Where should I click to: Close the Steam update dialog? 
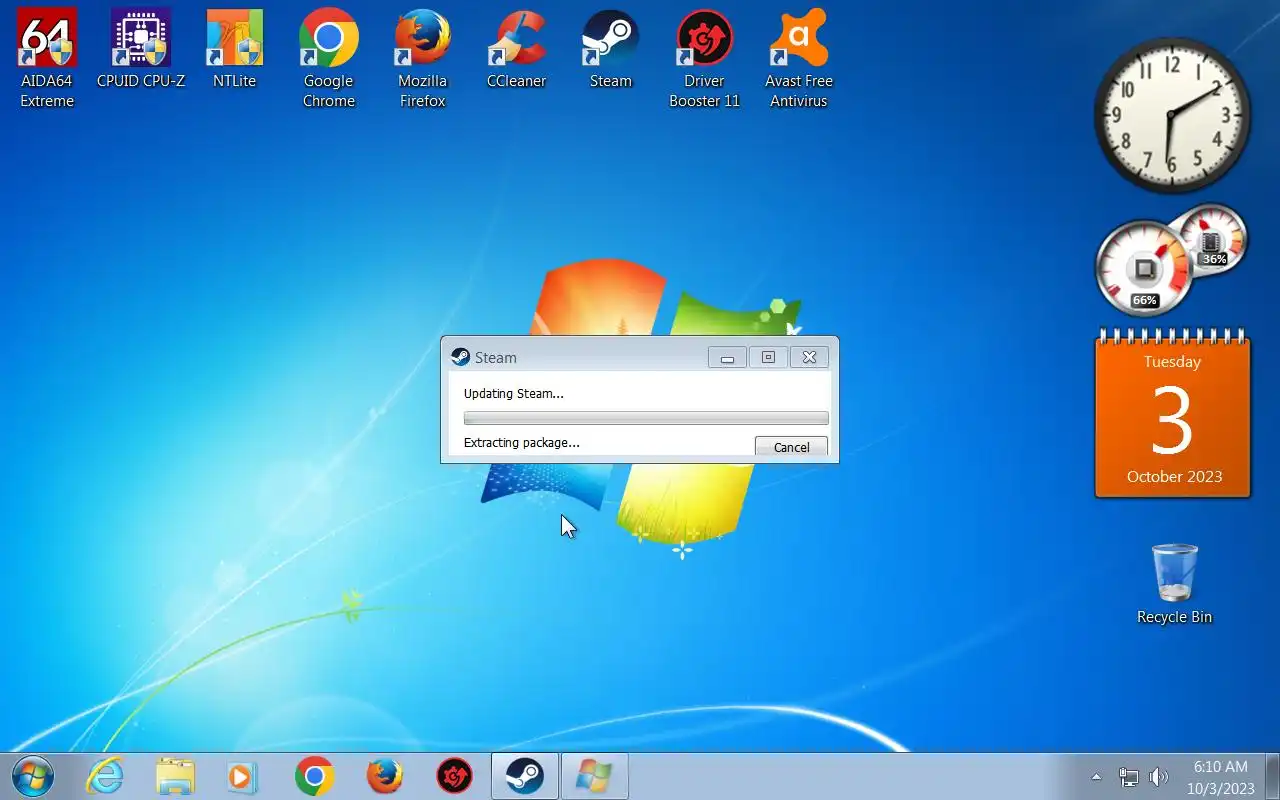coord(809,357)
